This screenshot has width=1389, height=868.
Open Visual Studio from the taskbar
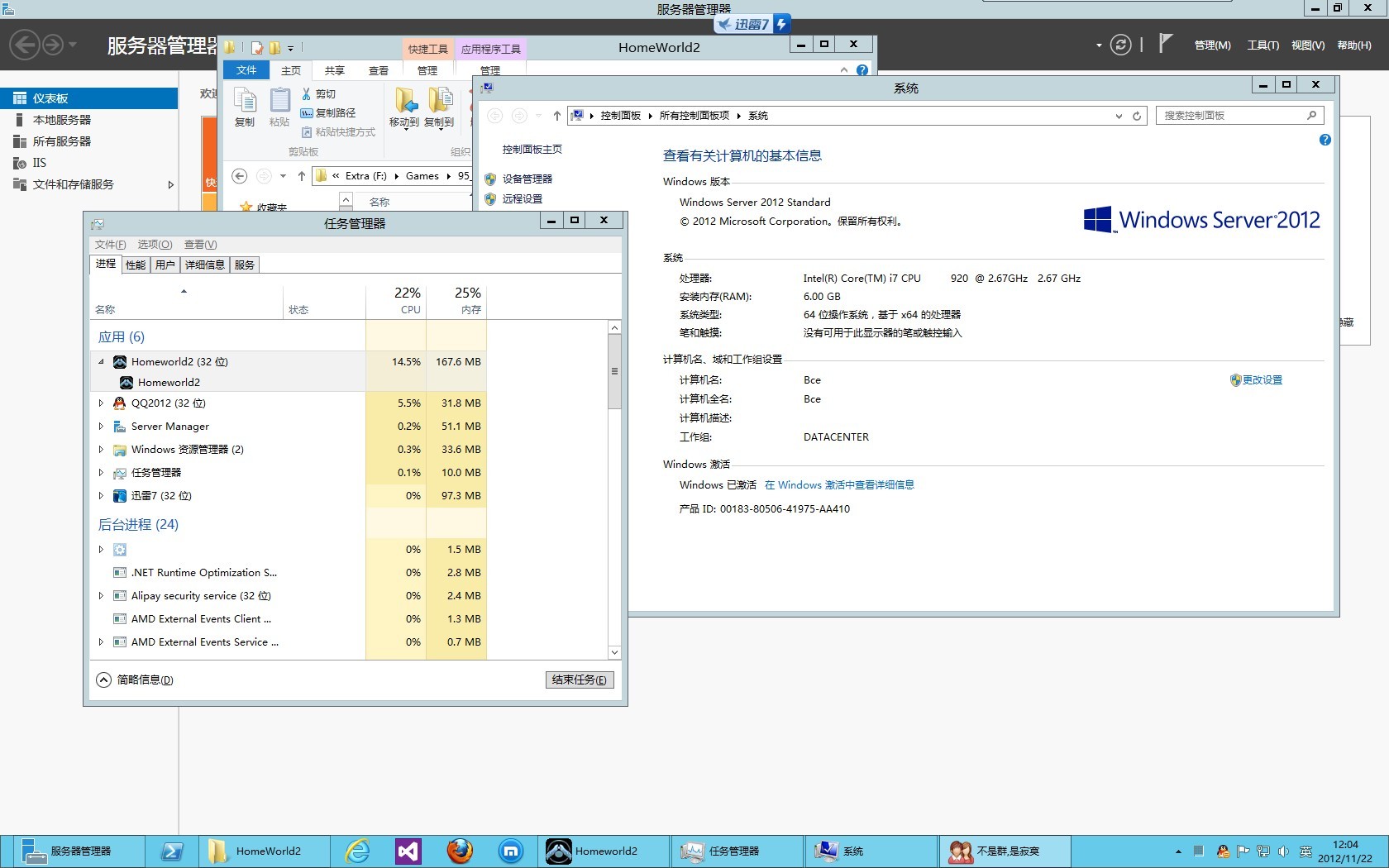[408, 851]
